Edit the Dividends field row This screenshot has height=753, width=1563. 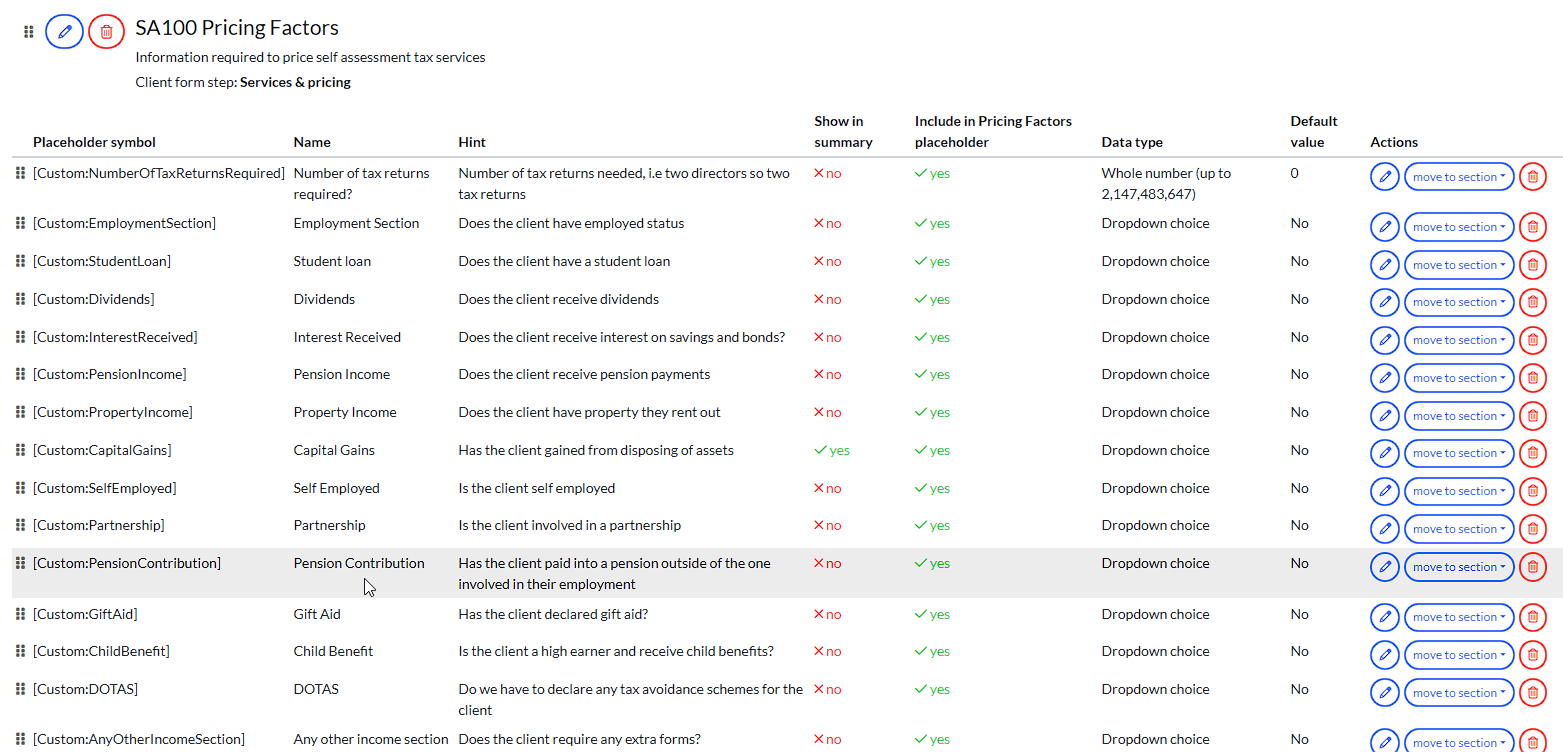tap(1384, 302)
